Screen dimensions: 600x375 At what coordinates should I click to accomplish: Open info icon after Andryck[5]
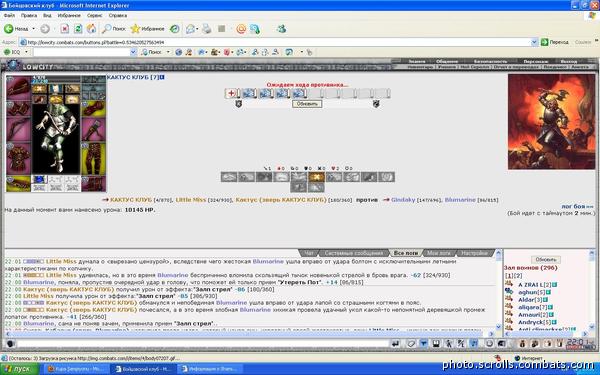[554, 322]
